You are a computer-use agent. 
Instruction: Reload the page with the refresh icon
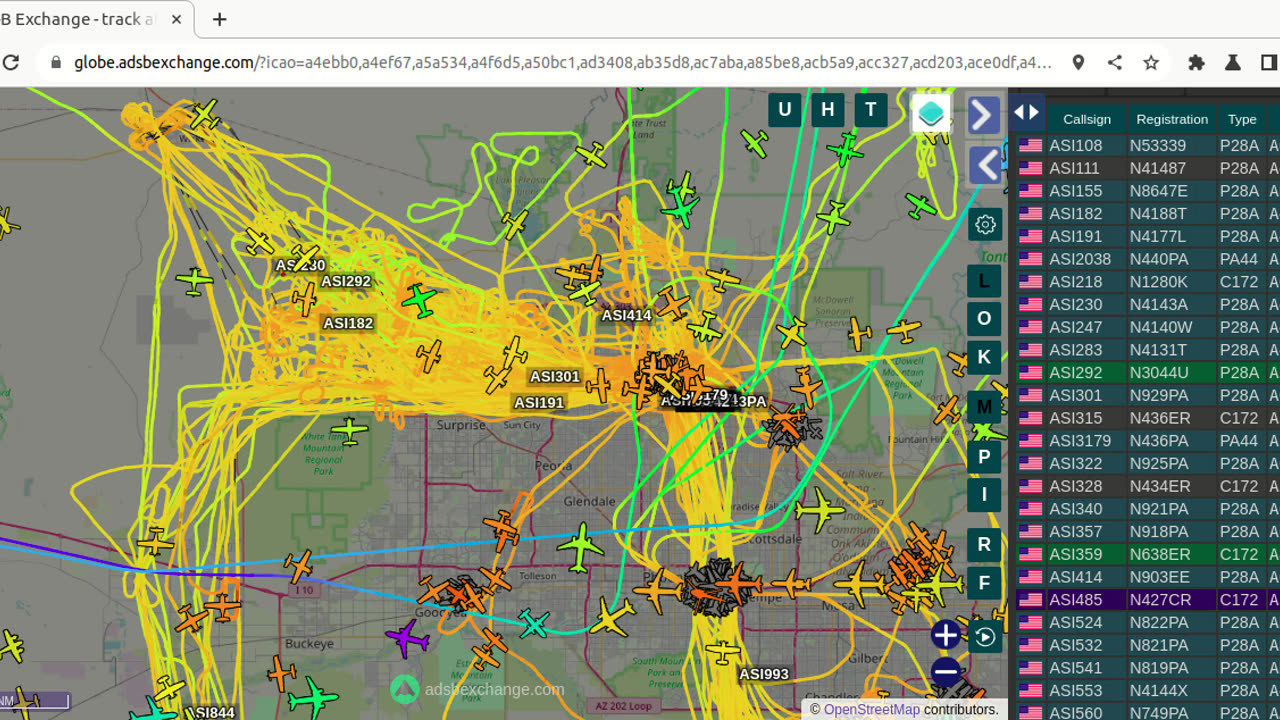11,62
